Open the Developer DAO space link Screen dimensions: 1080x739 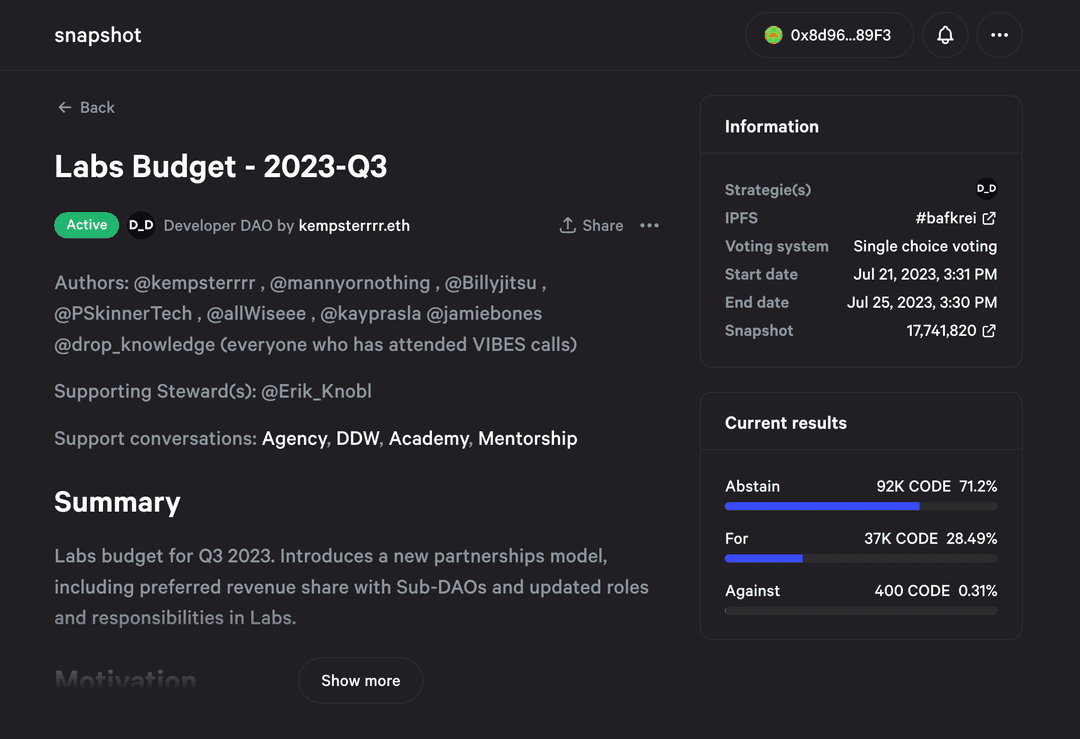pyautogui.click(x=218, y=226)
